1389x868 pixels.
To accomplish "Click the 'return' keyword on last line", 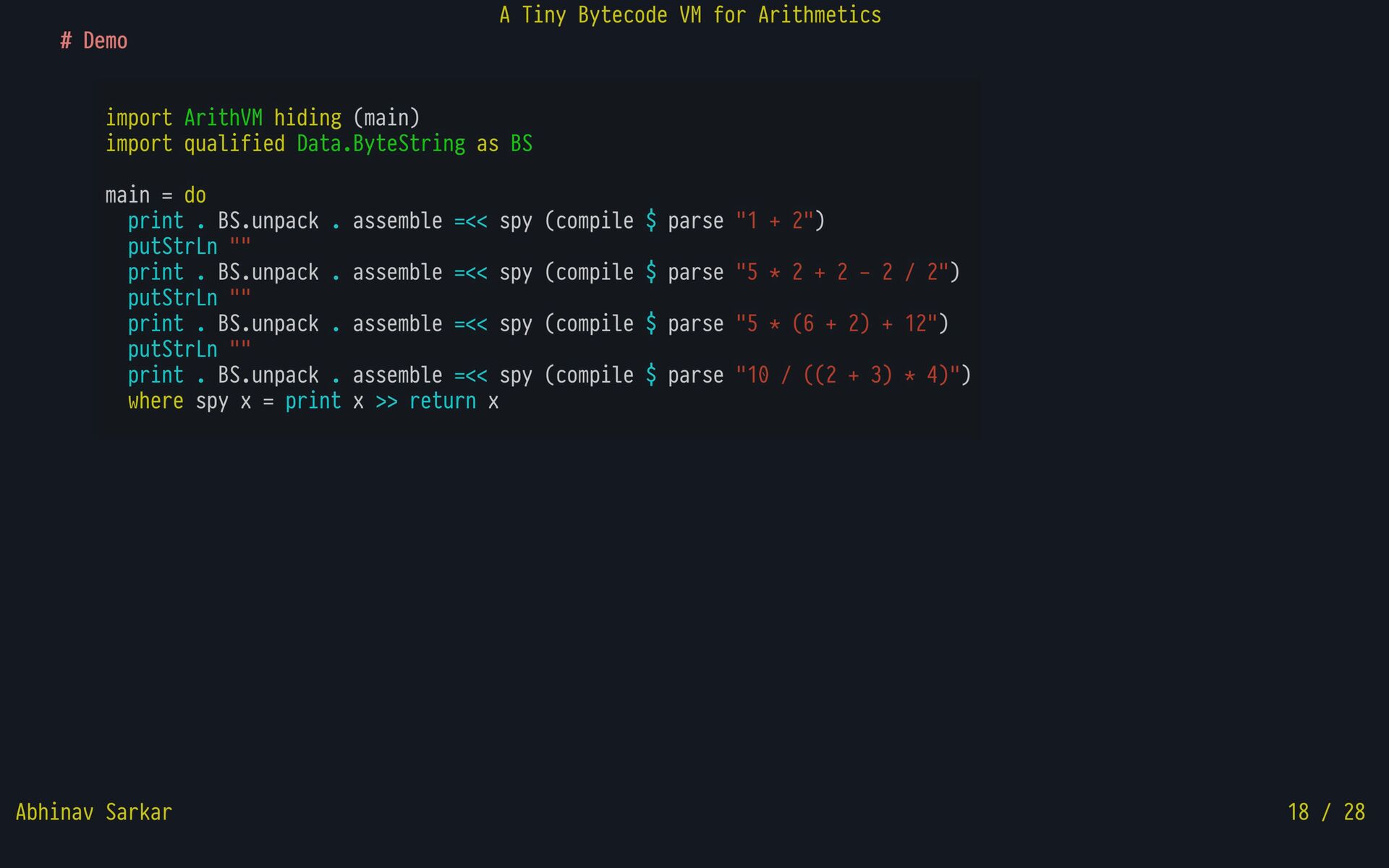I will click(x=443, y=401).
